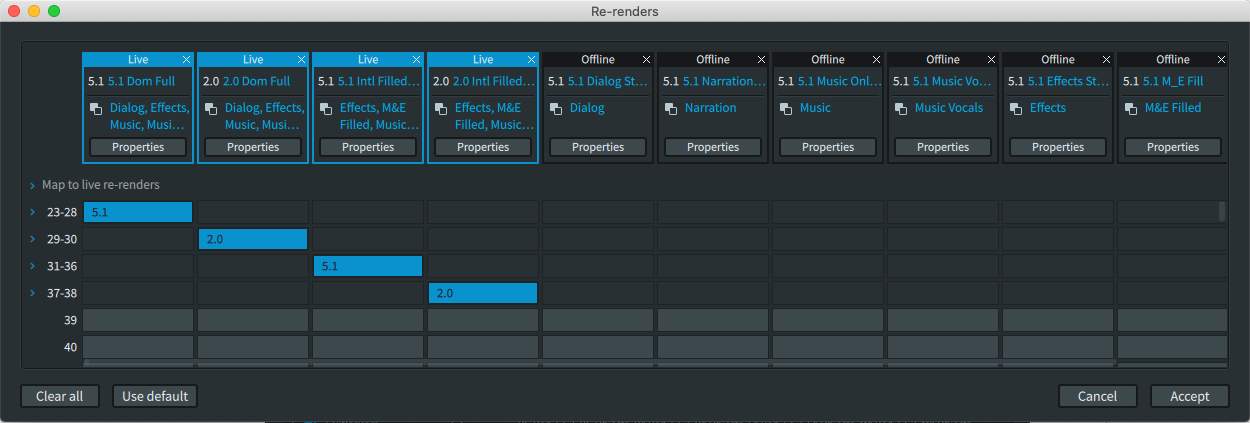This screenshot has width=1250, height=423.
Task: Click the stems icon next to Music Vocals
Action: [900, 109]
